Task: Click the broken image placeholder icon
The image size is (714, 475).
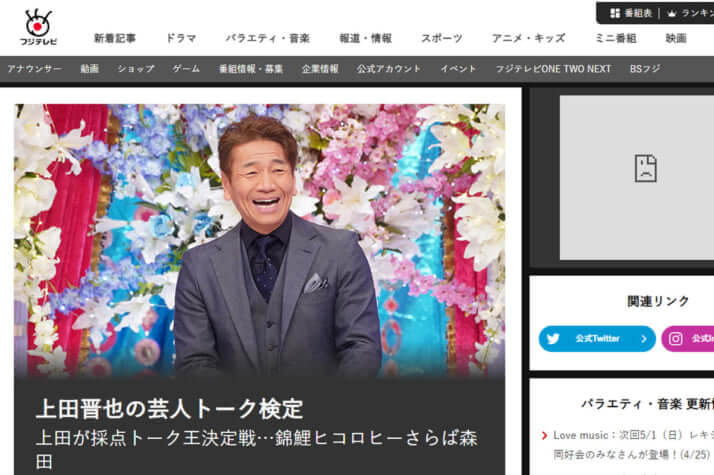Action: pyautogui.click(x=646, y=169)
